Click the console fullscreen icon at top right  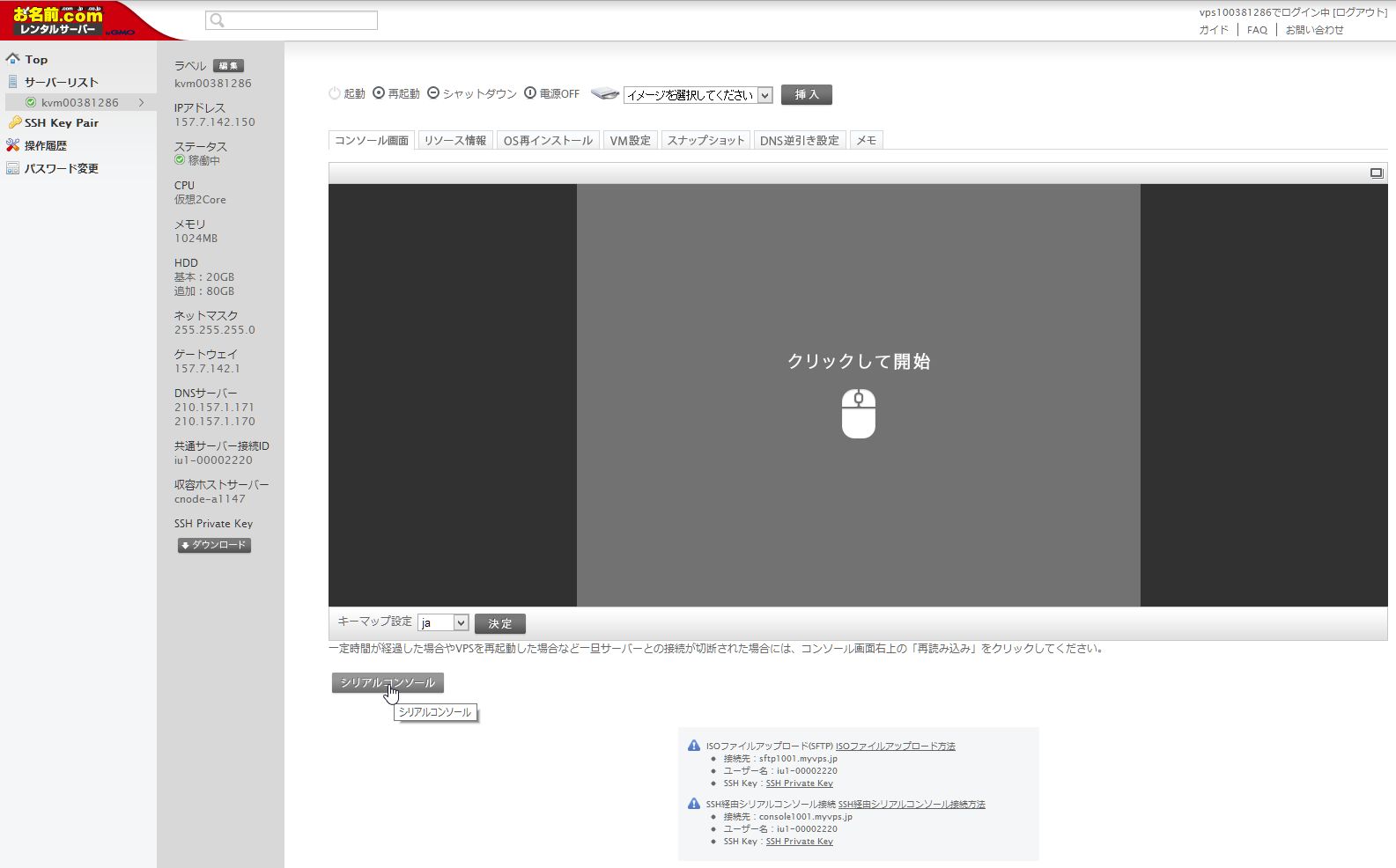click(1377, 173)
